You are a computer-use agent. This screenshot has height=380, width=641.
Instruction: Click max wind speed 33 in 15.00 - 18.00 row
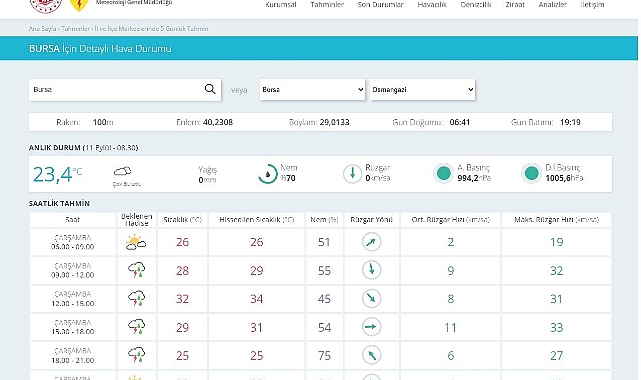(x=556, y=327)
